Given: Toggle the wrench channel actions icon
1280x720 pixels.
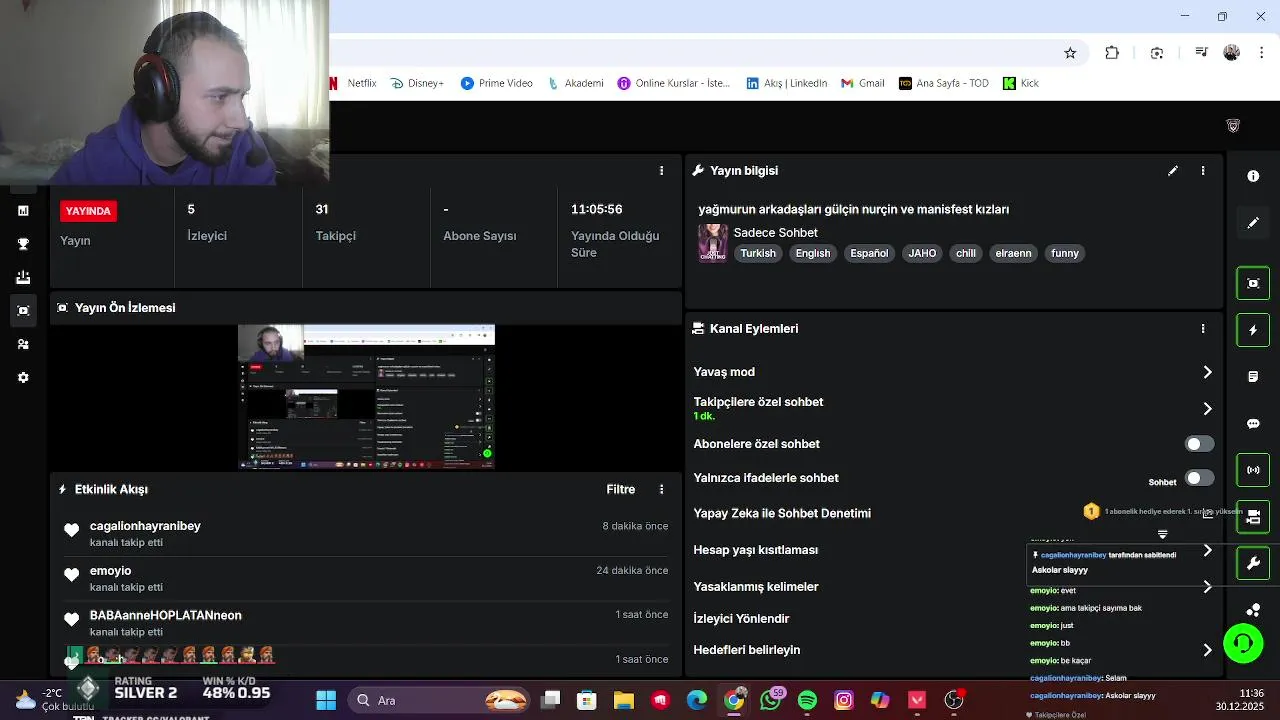Looking at the screenshot, I should click(1253, 564).
